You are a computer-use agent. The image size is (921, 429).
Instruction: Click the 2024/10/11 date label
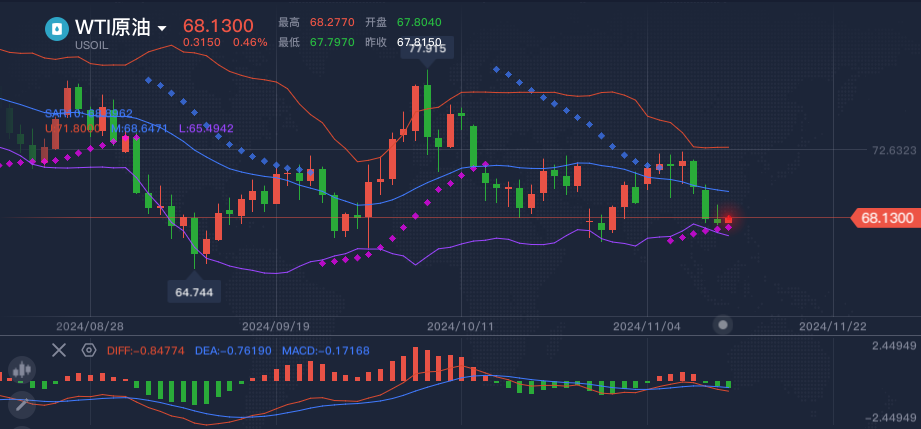pos(461,326)
